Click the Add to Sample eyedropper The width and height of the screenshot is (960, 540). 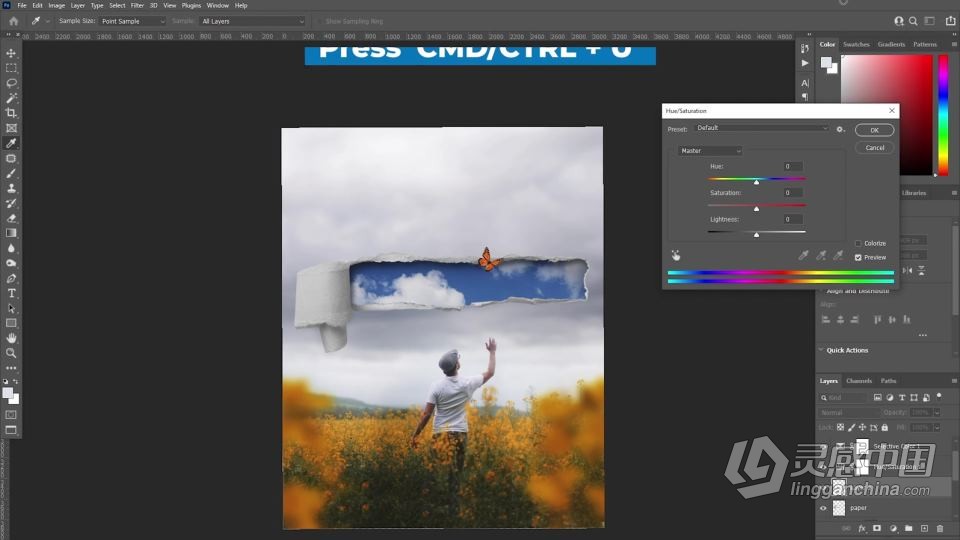coord(821,255)
